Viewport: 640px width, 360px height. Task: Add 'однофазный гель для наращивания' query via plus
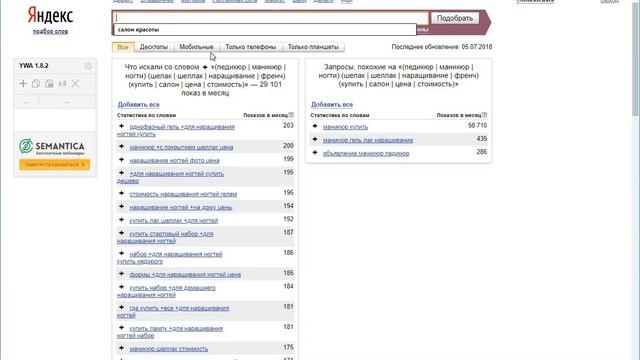121,126
